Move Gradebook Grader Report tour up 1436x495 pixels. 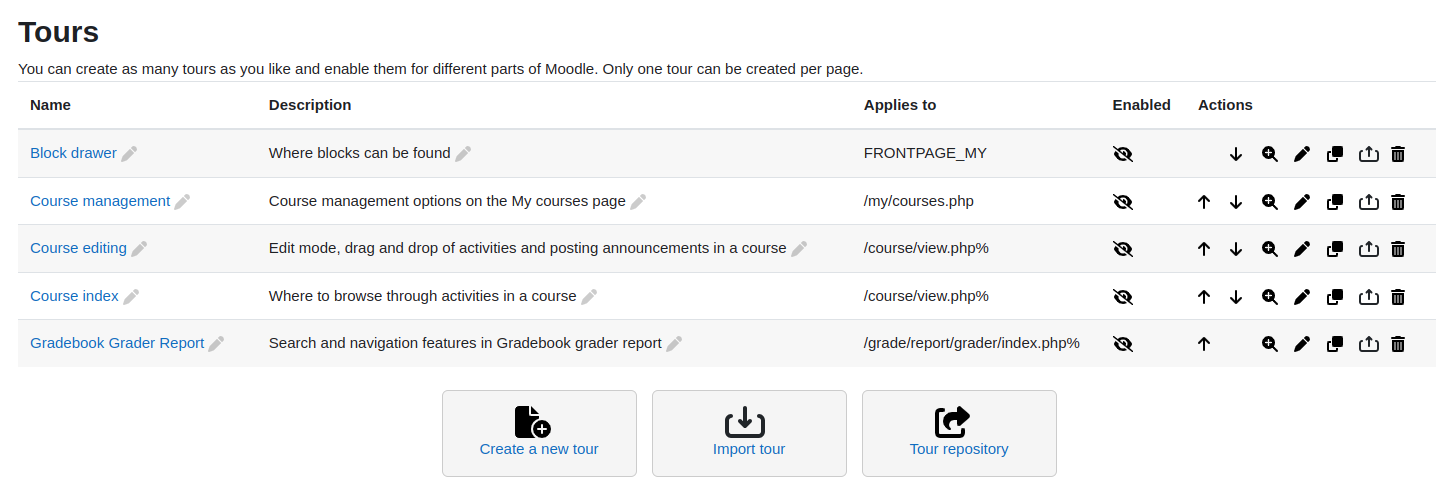pos(1204,344)
